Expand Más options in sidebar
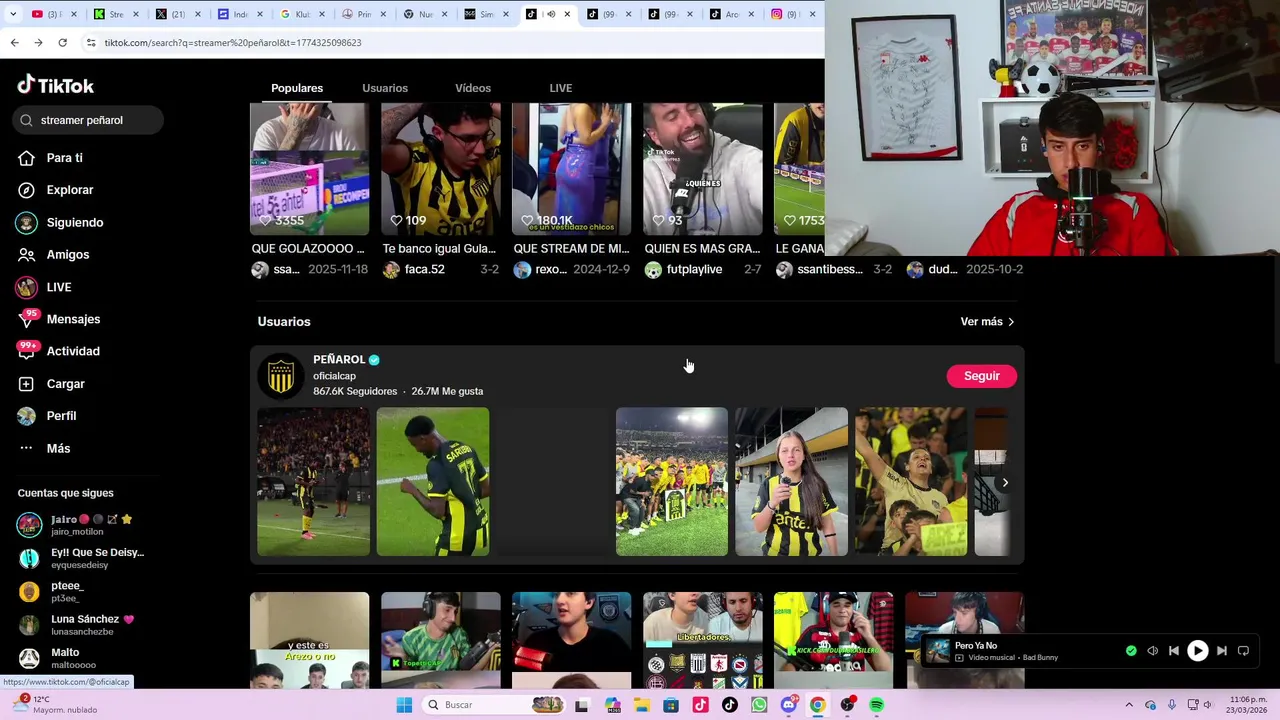 (44, 448)
